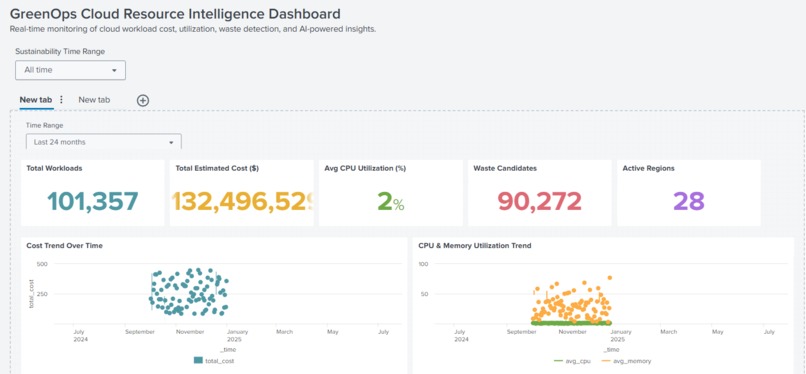
Task: Open the Last 24 months time range dropdown
Action: [x=104, y=142]
